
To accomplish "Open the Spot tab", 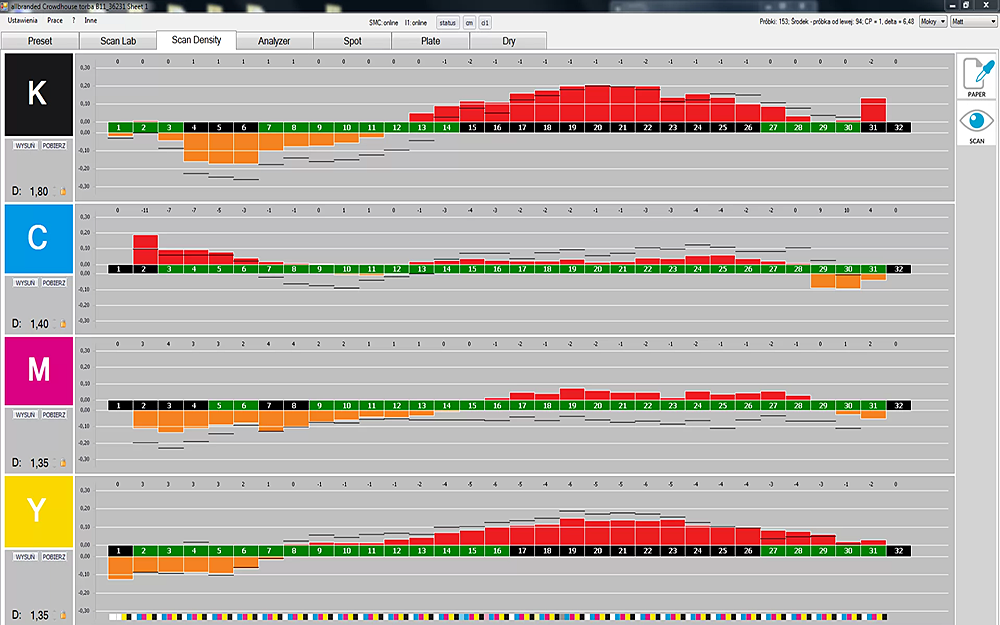I will pos(353,41).
